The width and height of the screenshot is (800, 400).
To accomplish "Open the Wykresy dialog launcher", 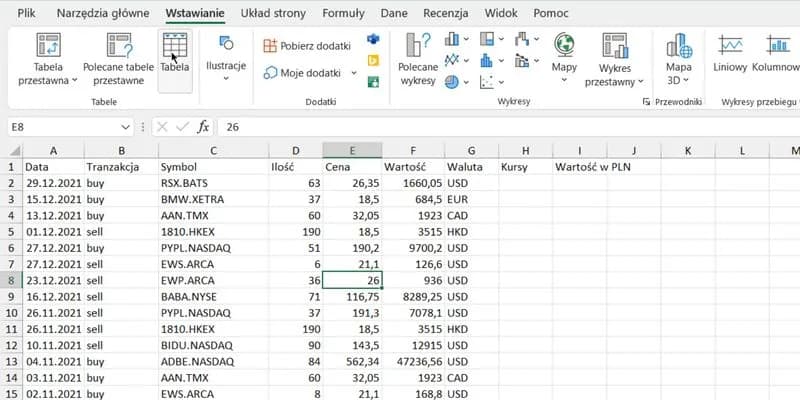I will 644,102.
